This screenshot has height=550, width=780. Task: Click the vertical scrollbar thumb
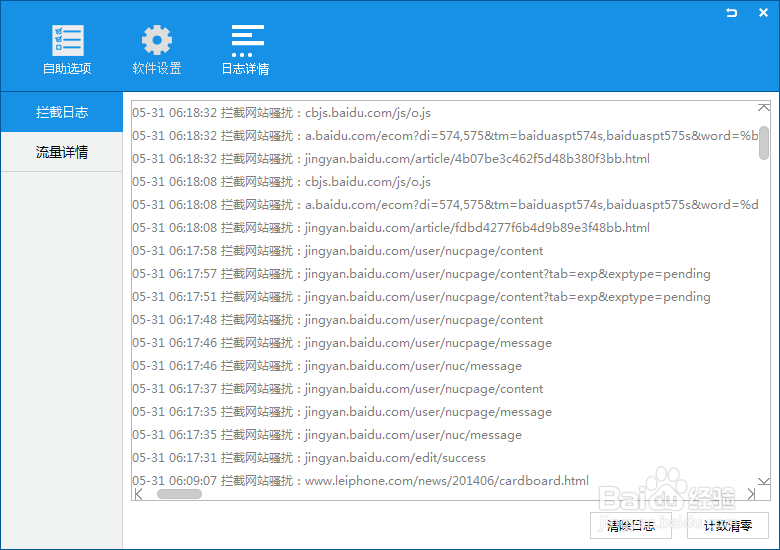pos(764,143)
